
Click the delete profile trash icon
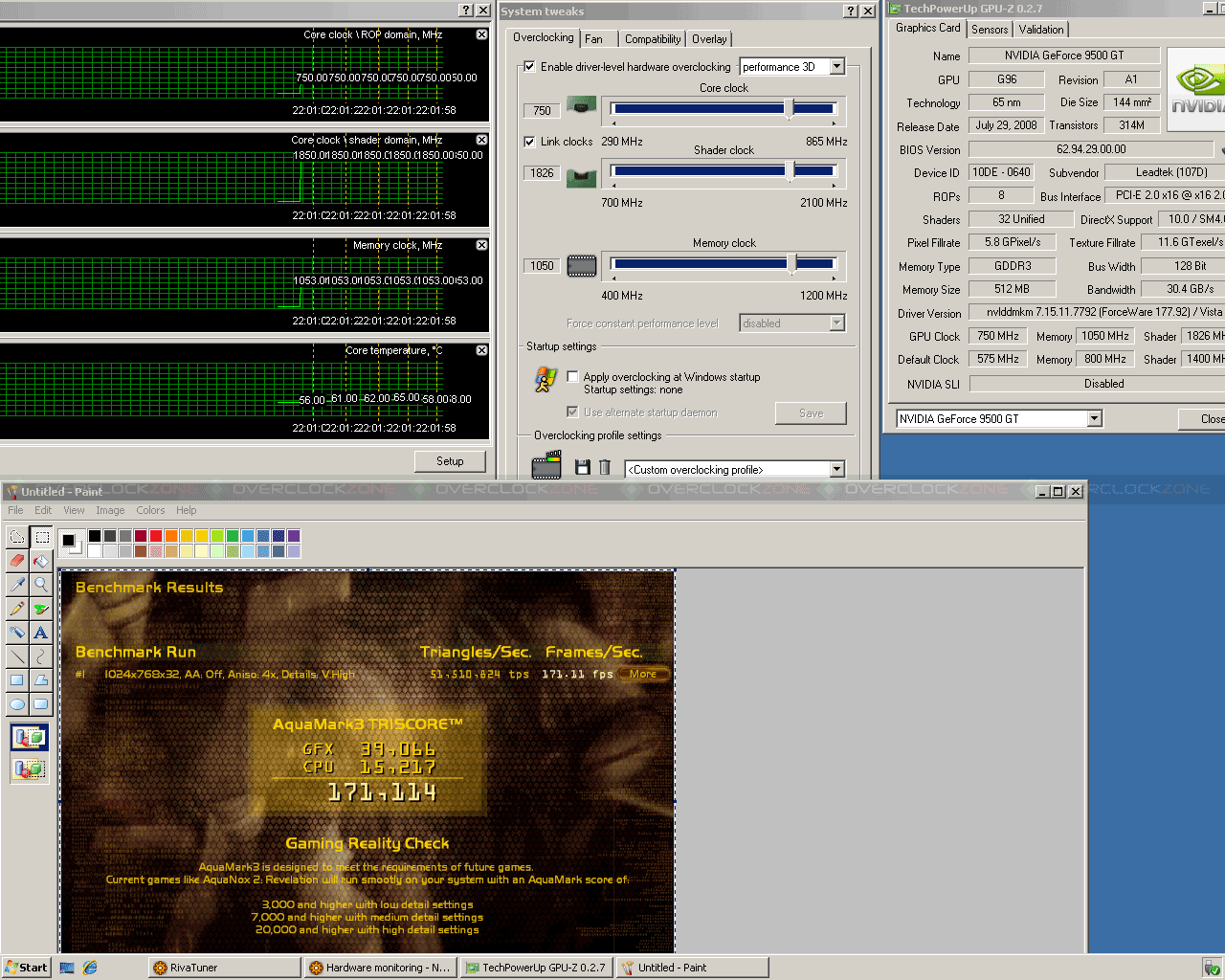click(605, 467)
